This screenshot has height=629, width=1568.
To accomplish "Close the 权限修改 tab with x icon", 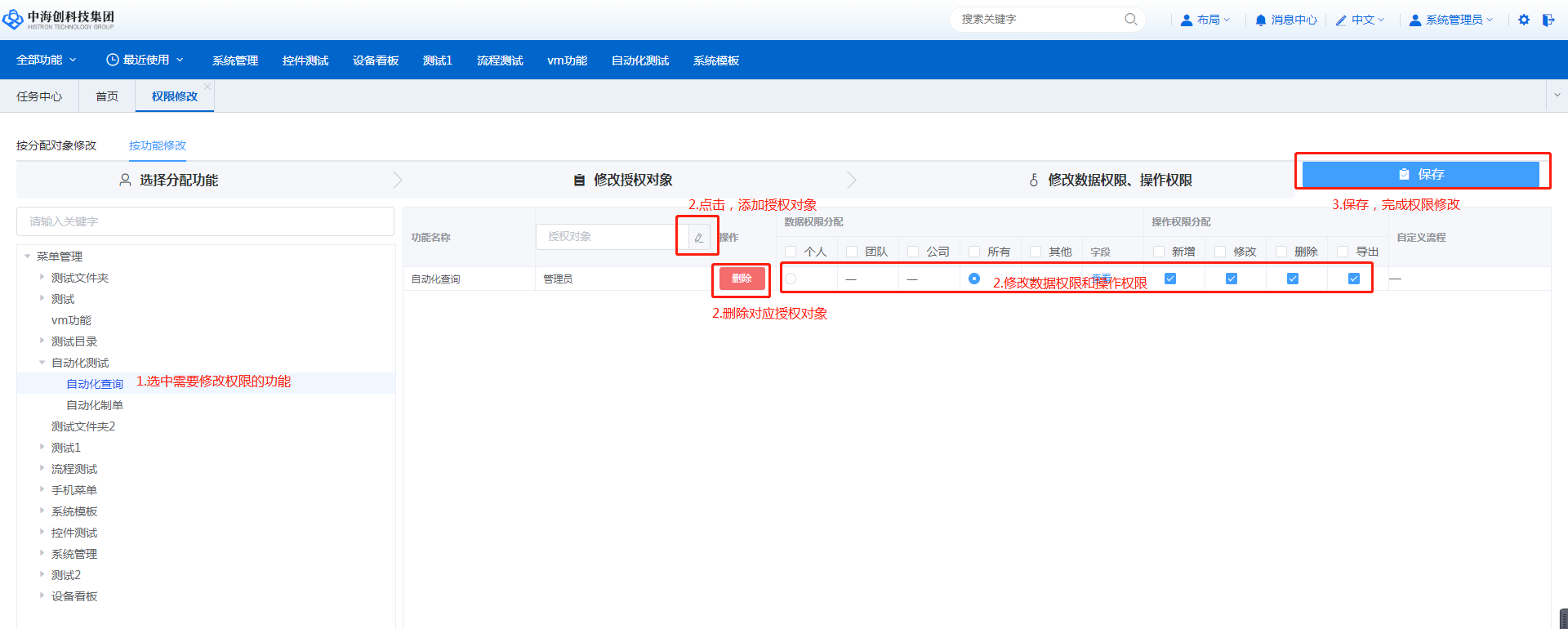I will tap(207, 87).
